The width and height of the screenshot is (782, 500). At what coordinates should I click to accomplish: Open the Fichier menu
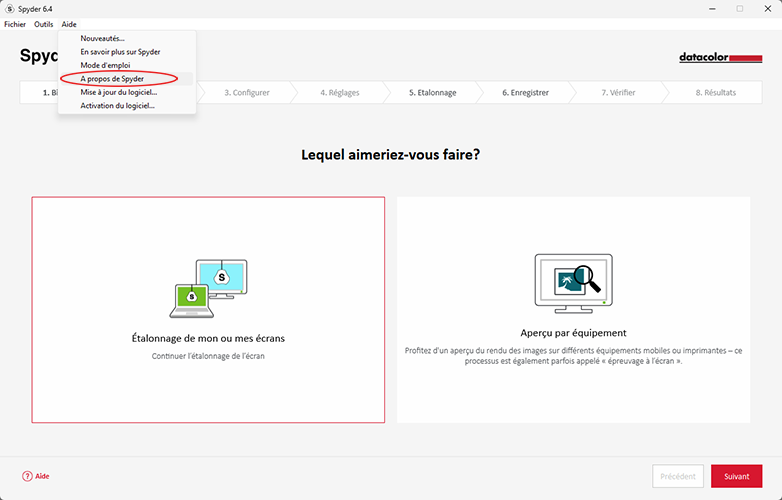coord(15,24)
